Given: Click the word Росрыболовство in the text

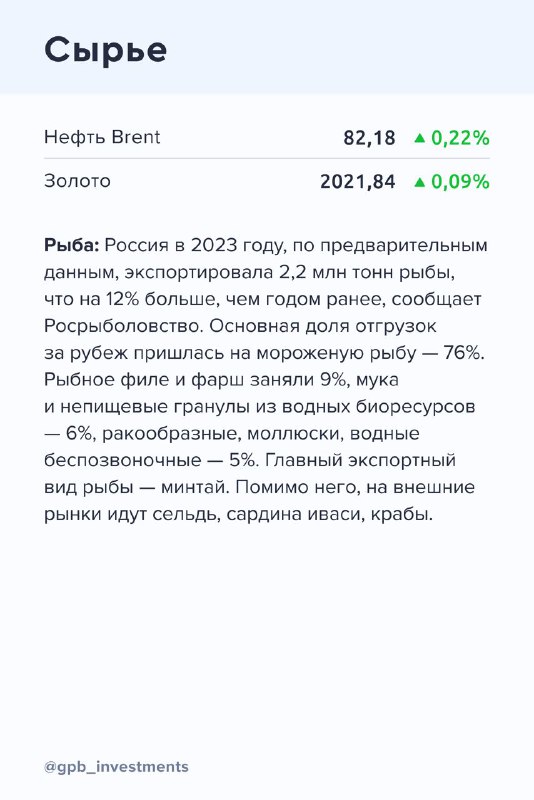Looking at the screenshot, I should (124, 326).
